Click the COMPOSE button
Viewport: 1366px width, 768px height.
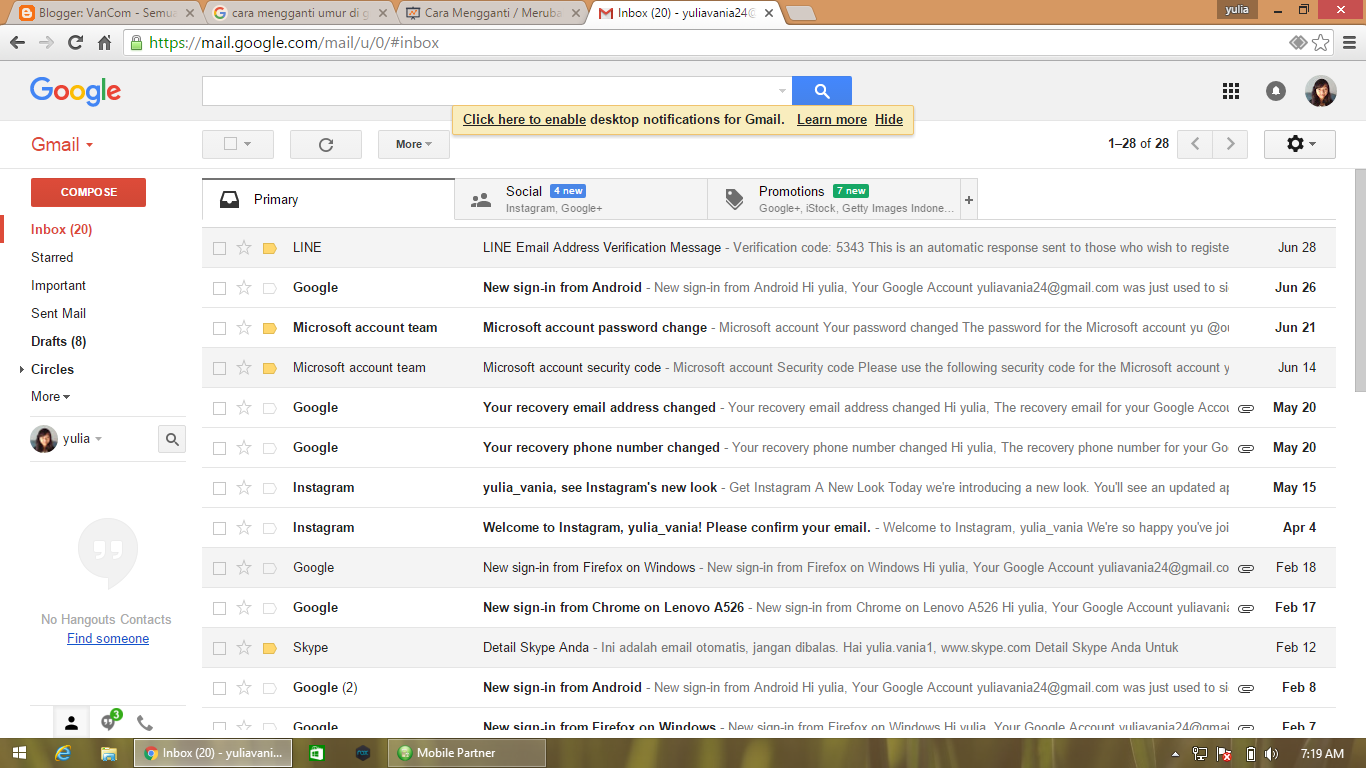pos(88,192)
